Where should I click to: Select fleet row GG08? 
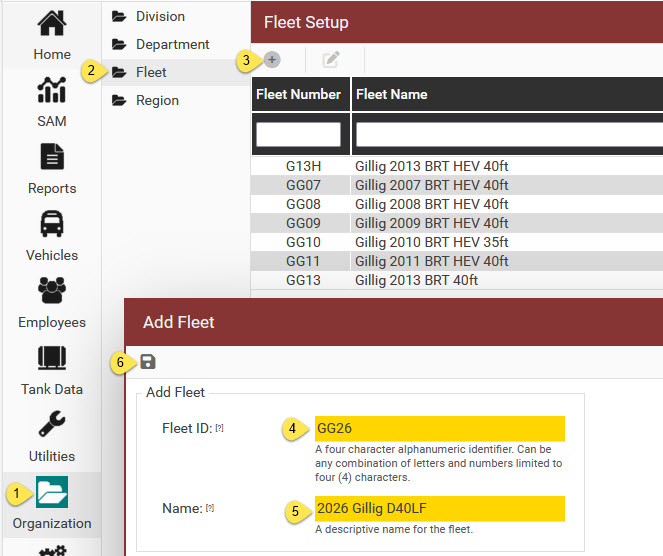[x=457, y=204]
